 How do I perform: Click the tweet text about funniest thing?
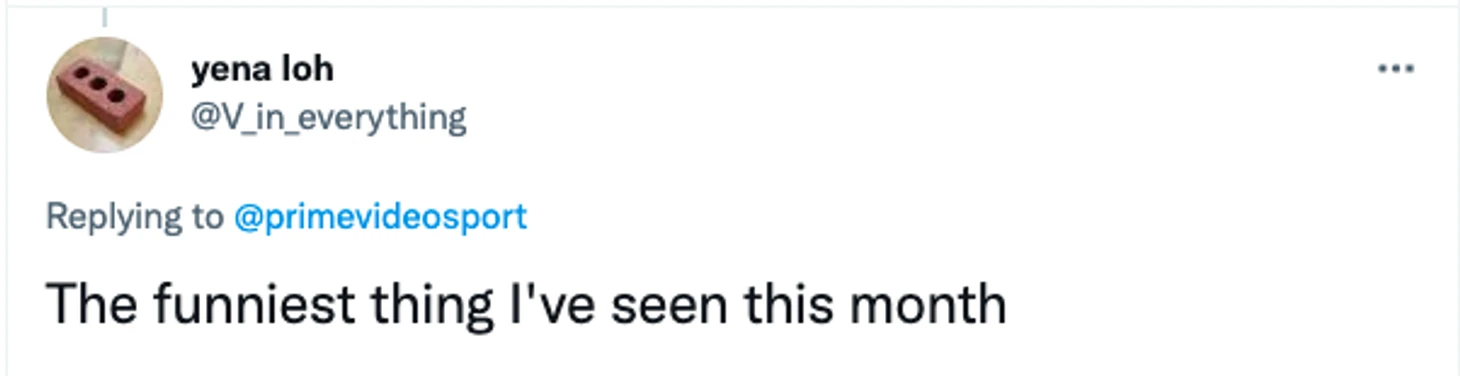526,304
